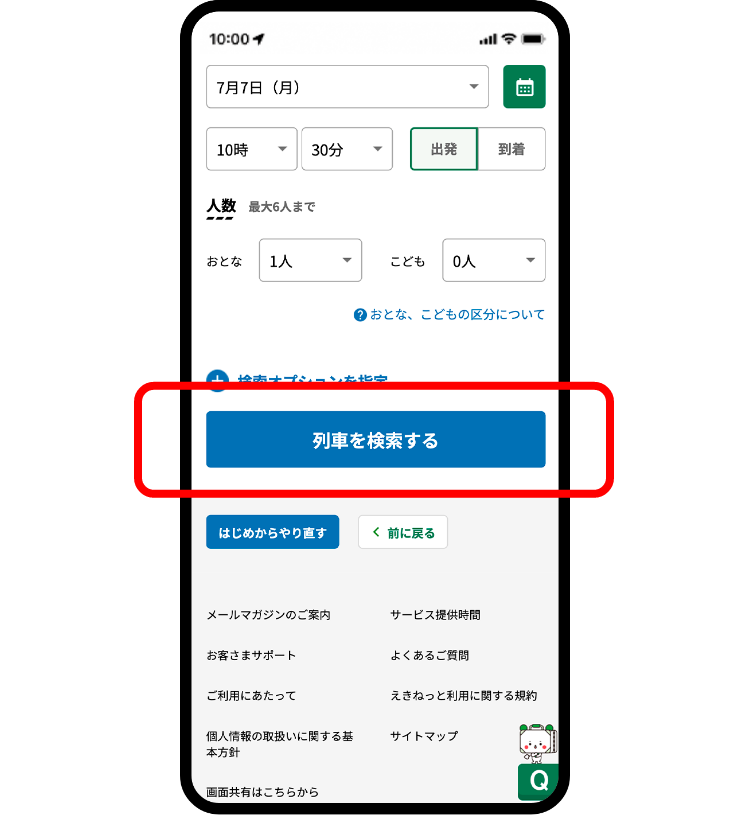Open メールマガジンのご案内 footer link
Screen dimensions: 748x815
pyautogui.click(x=268, y=615)
